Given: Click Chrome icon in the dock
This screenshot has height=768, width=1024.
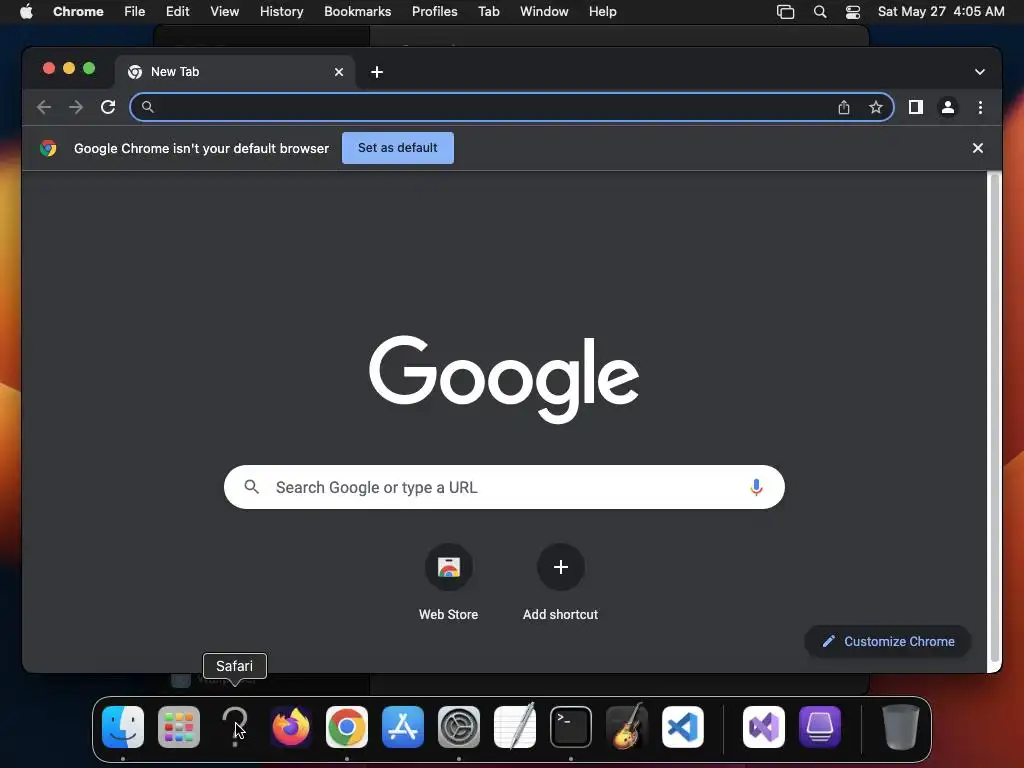Looking at the screenshot, I should coord(347,727).
